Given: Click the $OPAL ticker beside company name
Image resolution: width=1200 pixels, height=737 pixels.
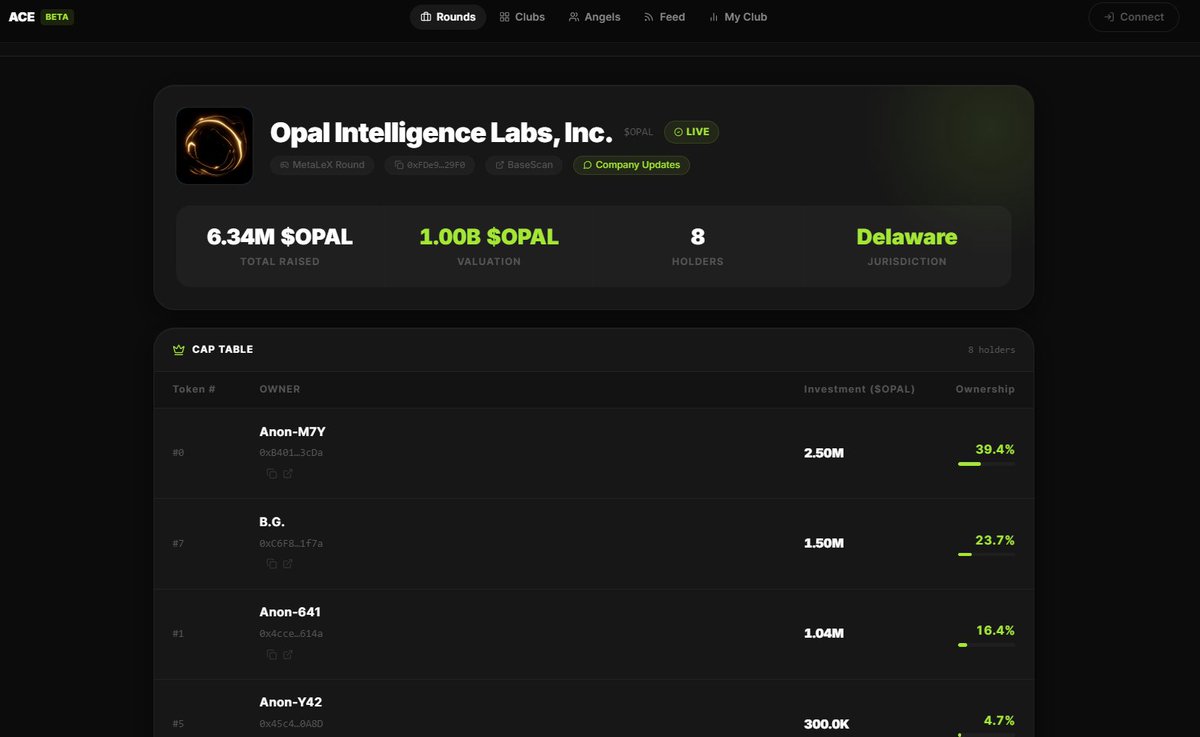Looking at the screenshot, I should (x=638, y=132).
